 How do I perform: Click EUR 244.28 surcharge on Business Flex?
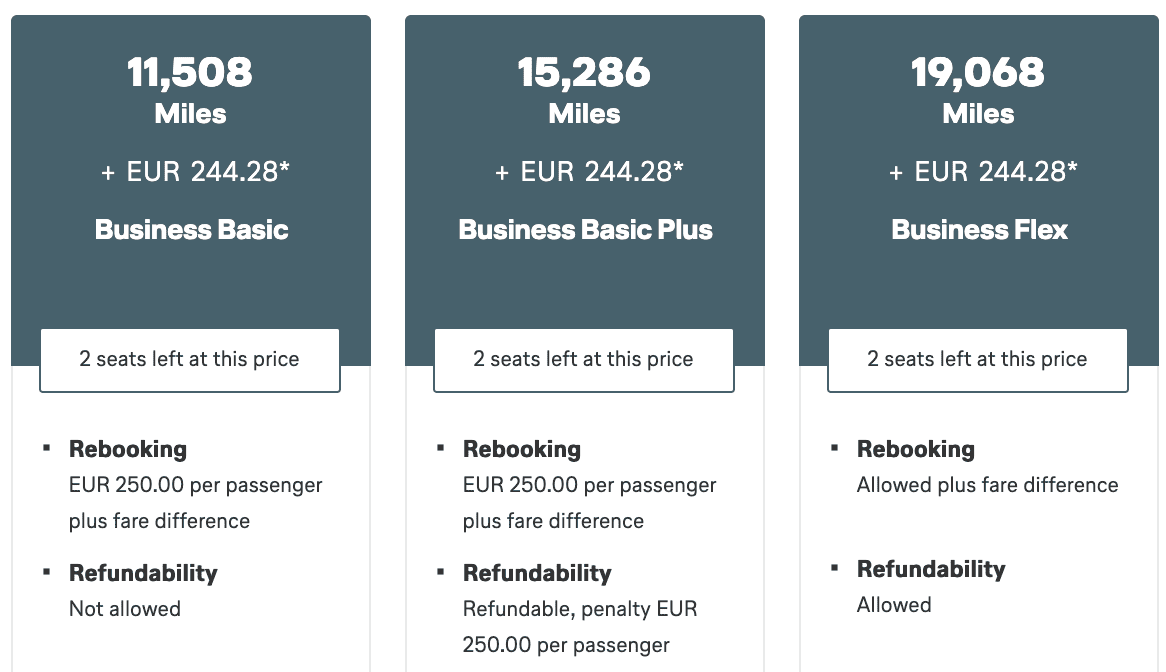click(983, 172)
